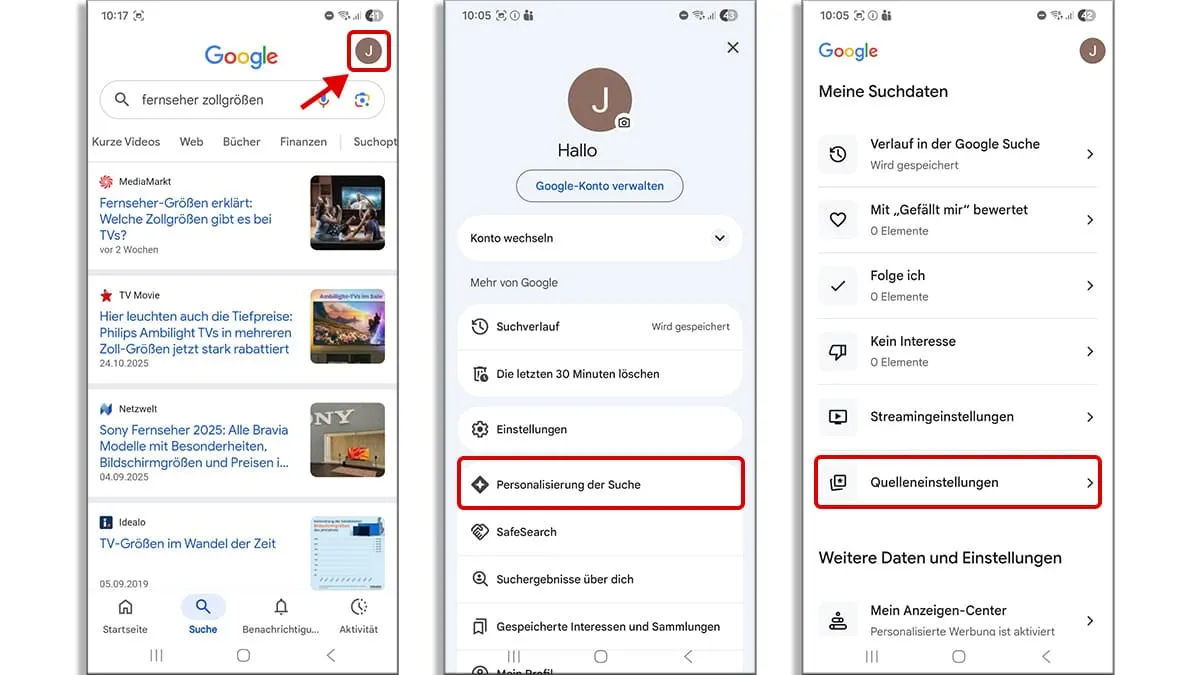Open the Netzwelt Sony Fernseher 2025 result
1200x675 pixels.
tap(194, 446)
